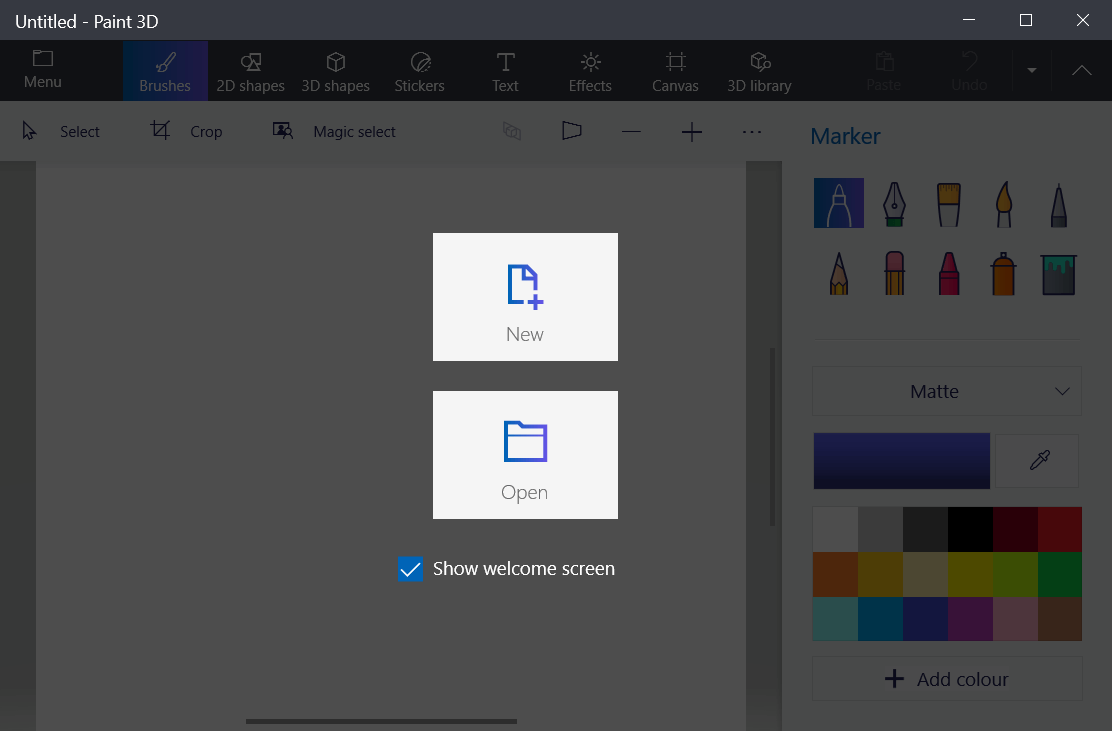
Task: Pick the green colour swatch
Action: click(1060, 574)
